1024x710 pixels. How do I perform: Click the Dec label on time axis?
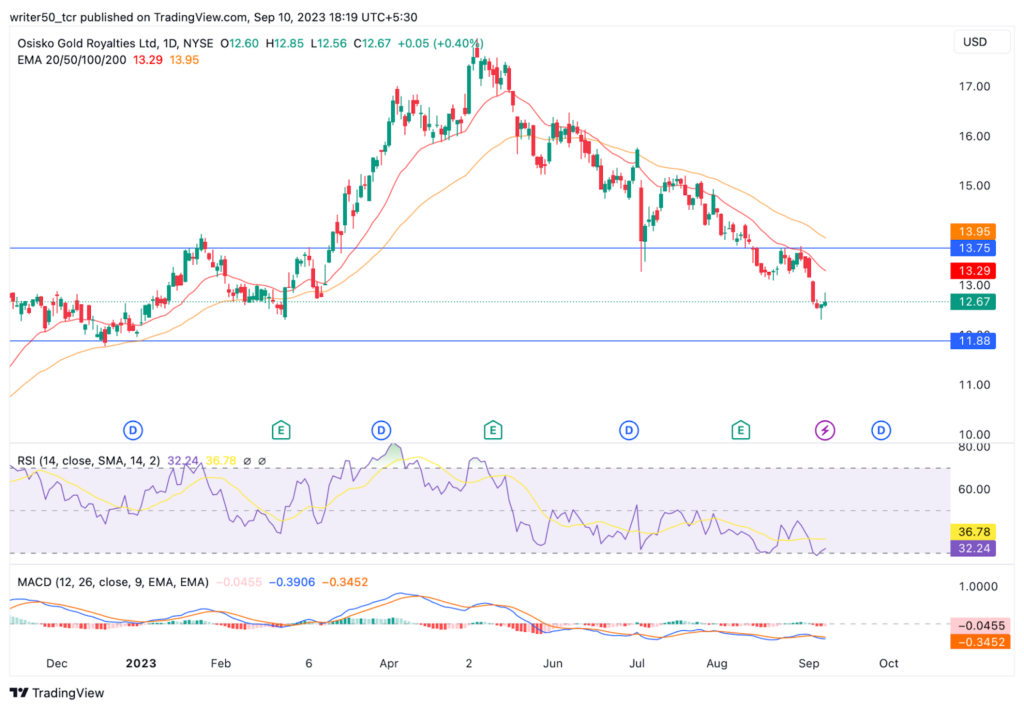pos(57,664)
